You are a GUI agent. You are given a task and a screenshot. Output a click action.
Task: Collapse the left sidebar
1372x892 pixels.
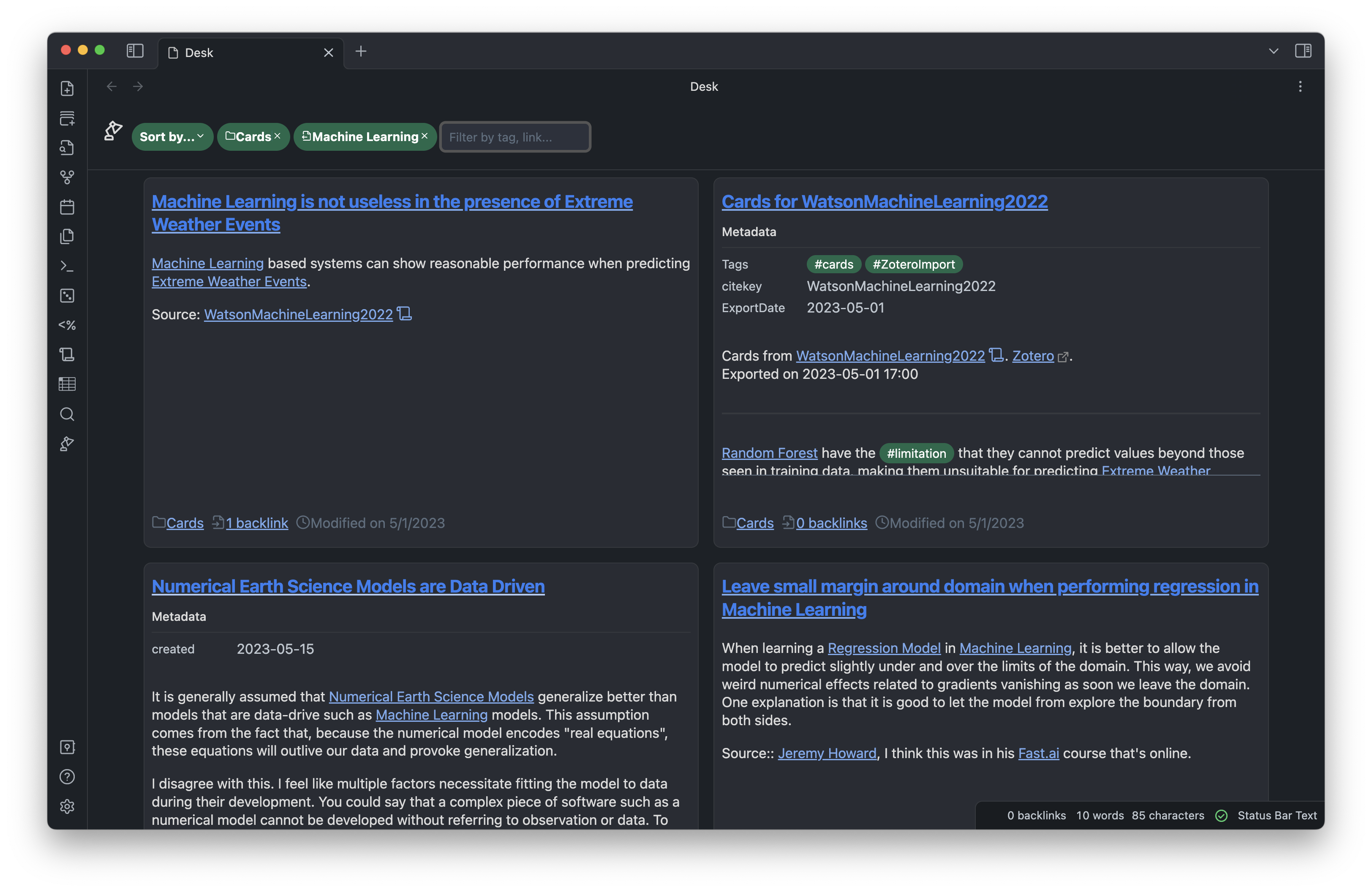click(x=134, y=51)
